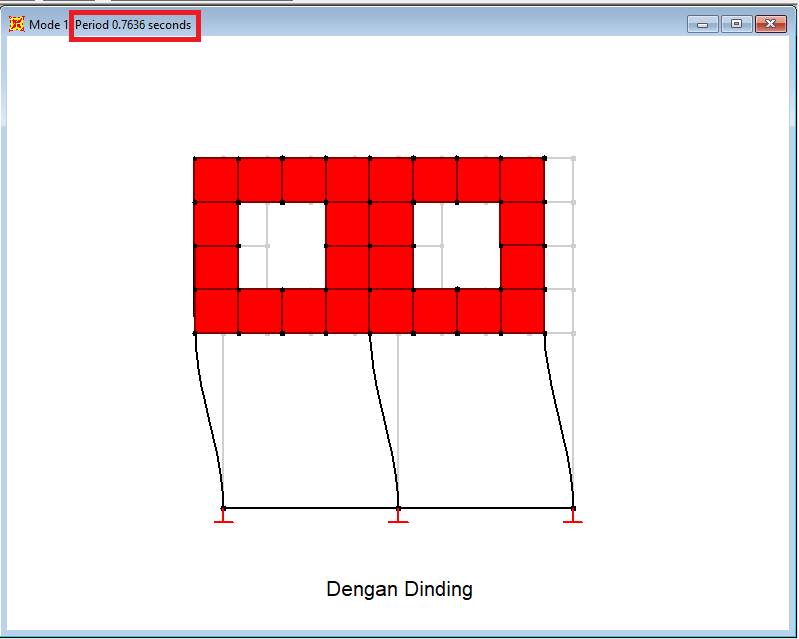Select the right red support symbol
The height and width of the screenshot is (639, 799).
tap(573, 517)
